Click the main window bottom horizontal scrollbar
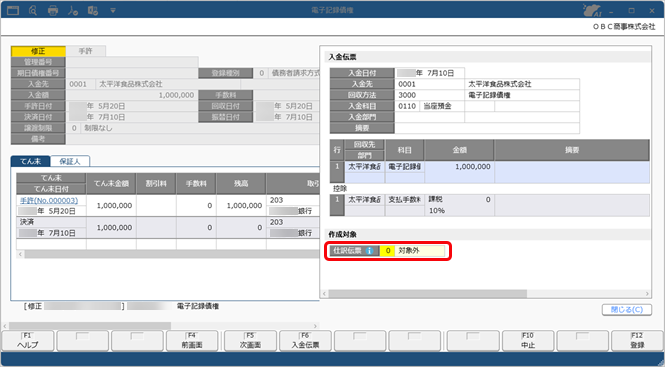 tap(90, 326)
